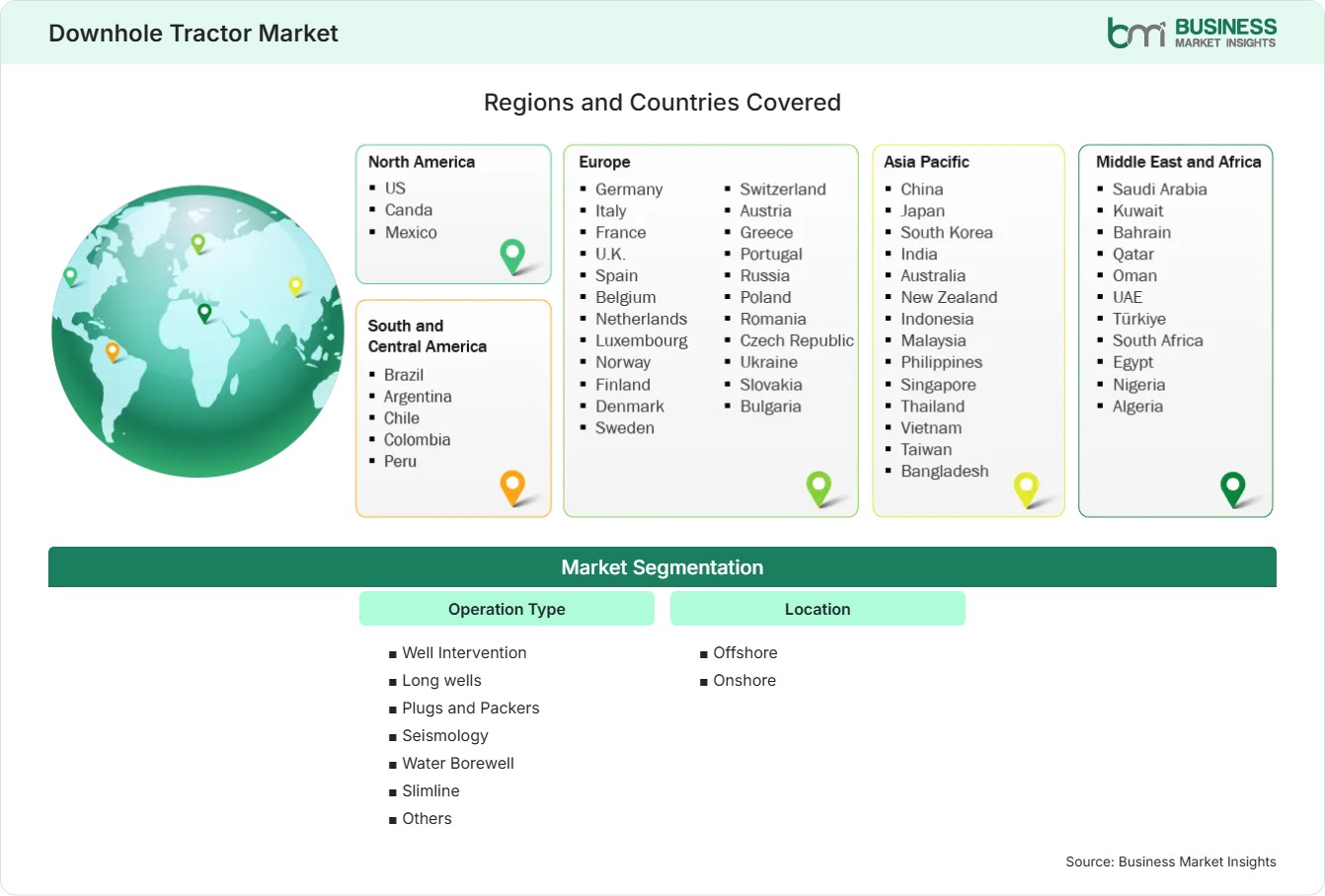Viewport: 1325px width, 896px height.
Task: Click 'Offshore' under Location
Action: (x=745, y=652)
